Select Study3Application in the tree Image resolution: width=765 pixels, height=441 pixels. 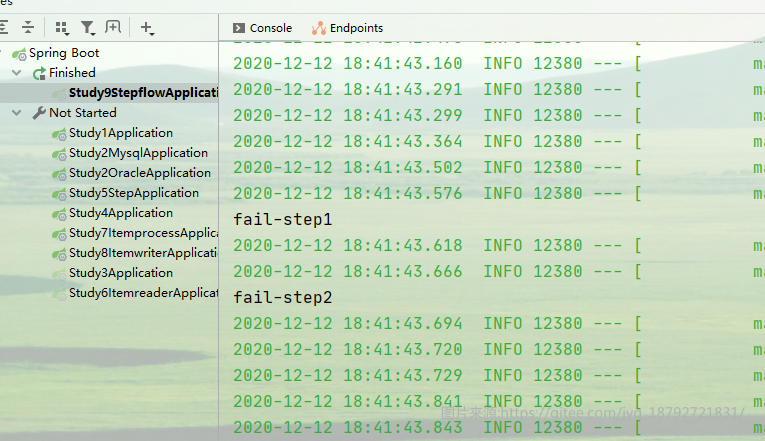click(x=121, y=273)
